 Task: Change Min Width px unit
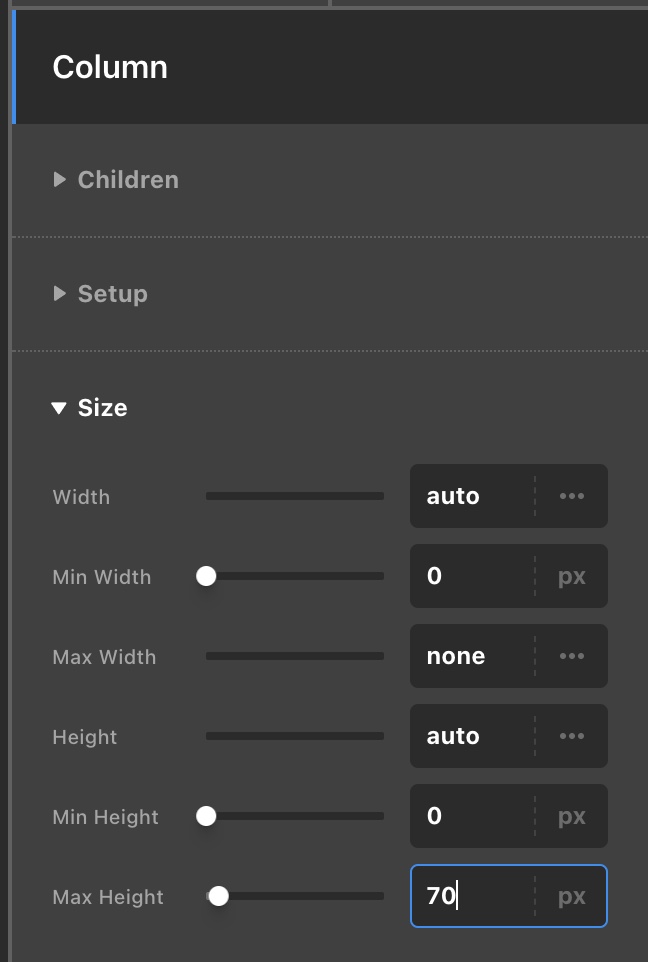(x=572, y=577)
